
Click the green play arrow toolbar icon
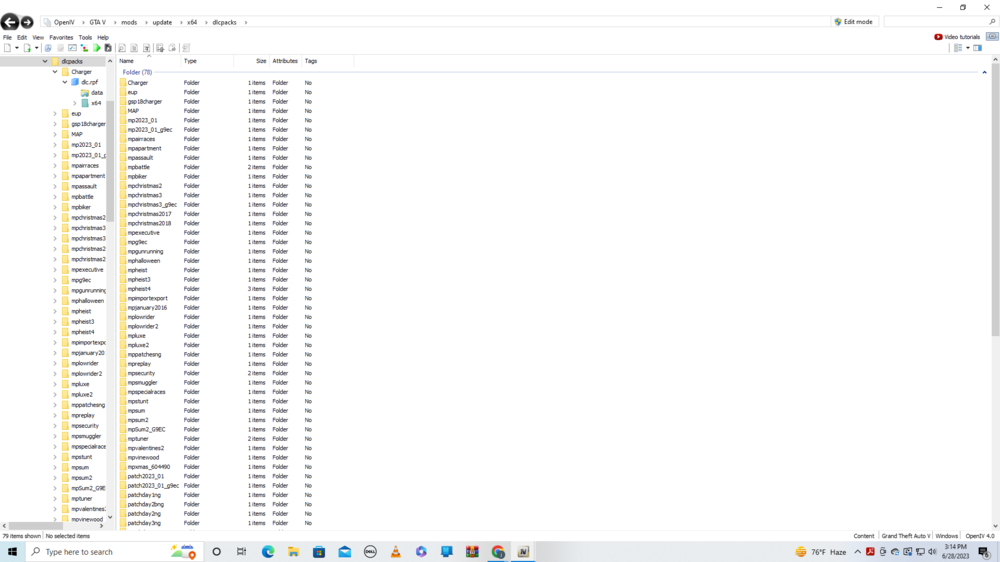(x=96, y=48)
